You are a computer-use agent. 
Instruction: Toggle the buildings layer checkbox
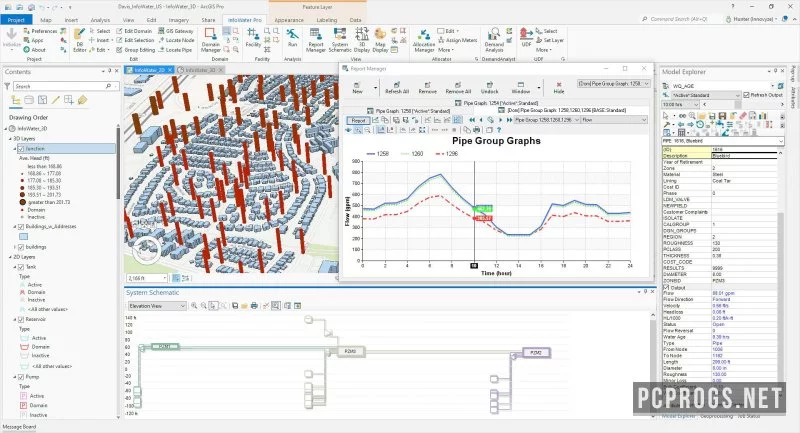(x=21, y=247)
